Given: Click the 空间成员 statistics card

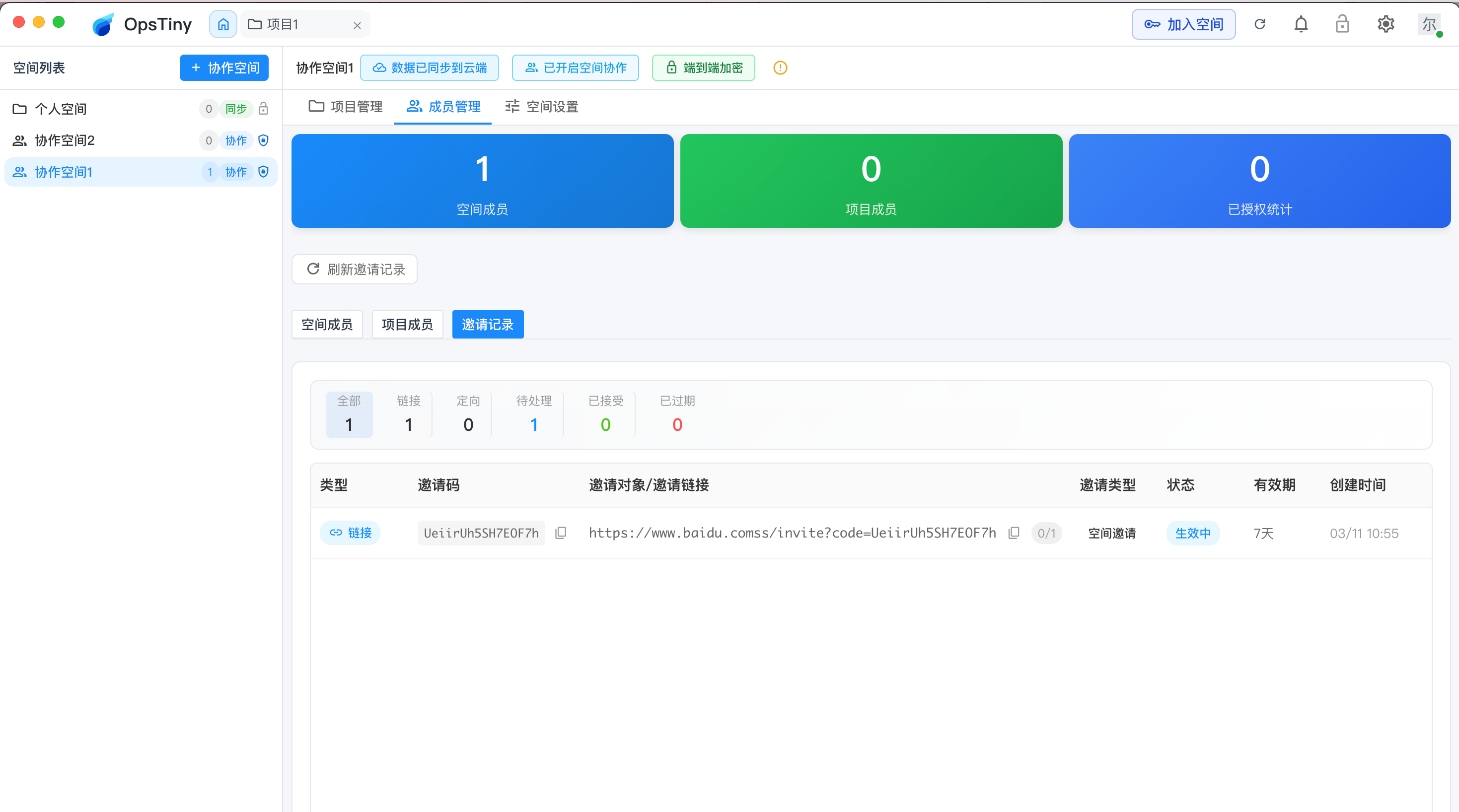Looking at the screenshot, I should pyautogui.click(x=483, y=181).
